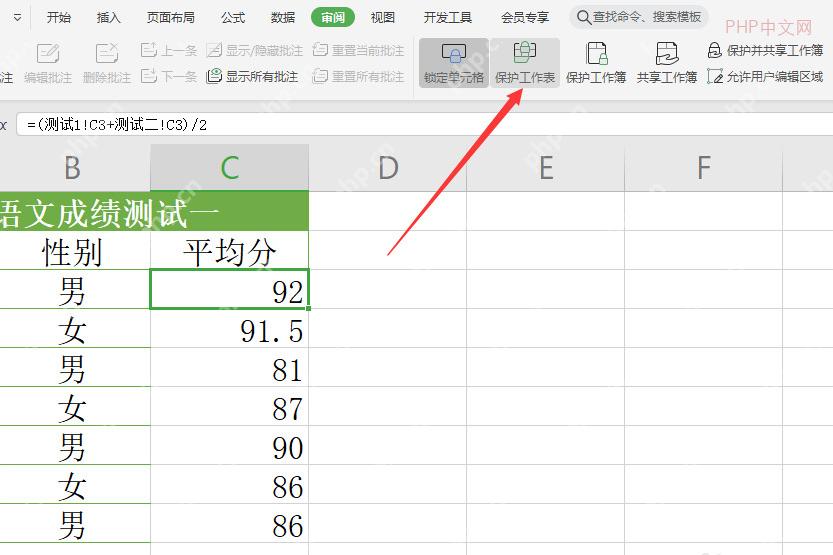
Task: Click the fill handle of cell C3
Action: pos(309,308)
